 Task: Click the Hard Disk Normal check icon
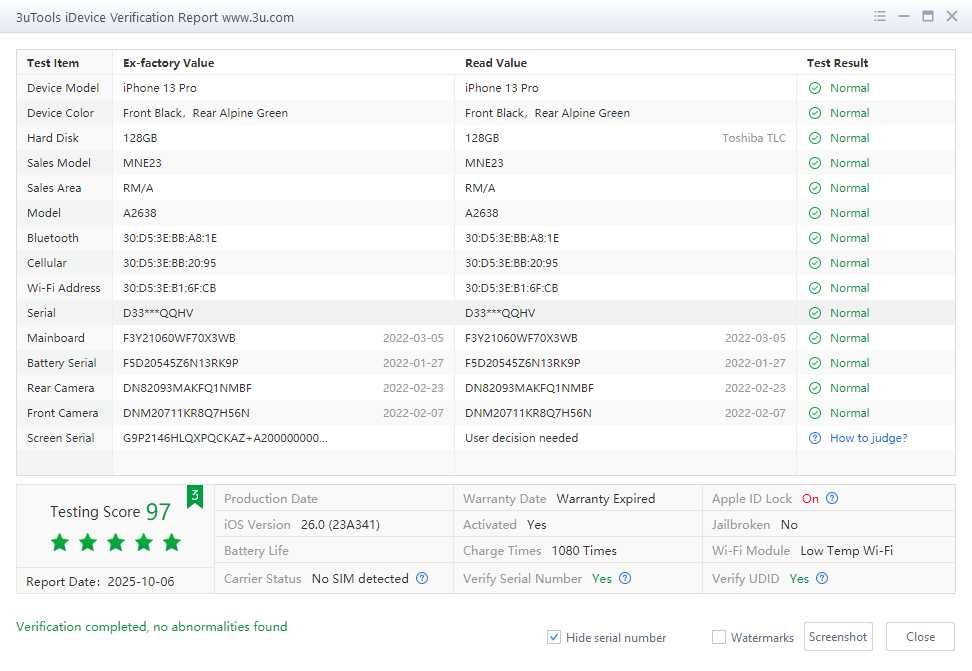815,138
